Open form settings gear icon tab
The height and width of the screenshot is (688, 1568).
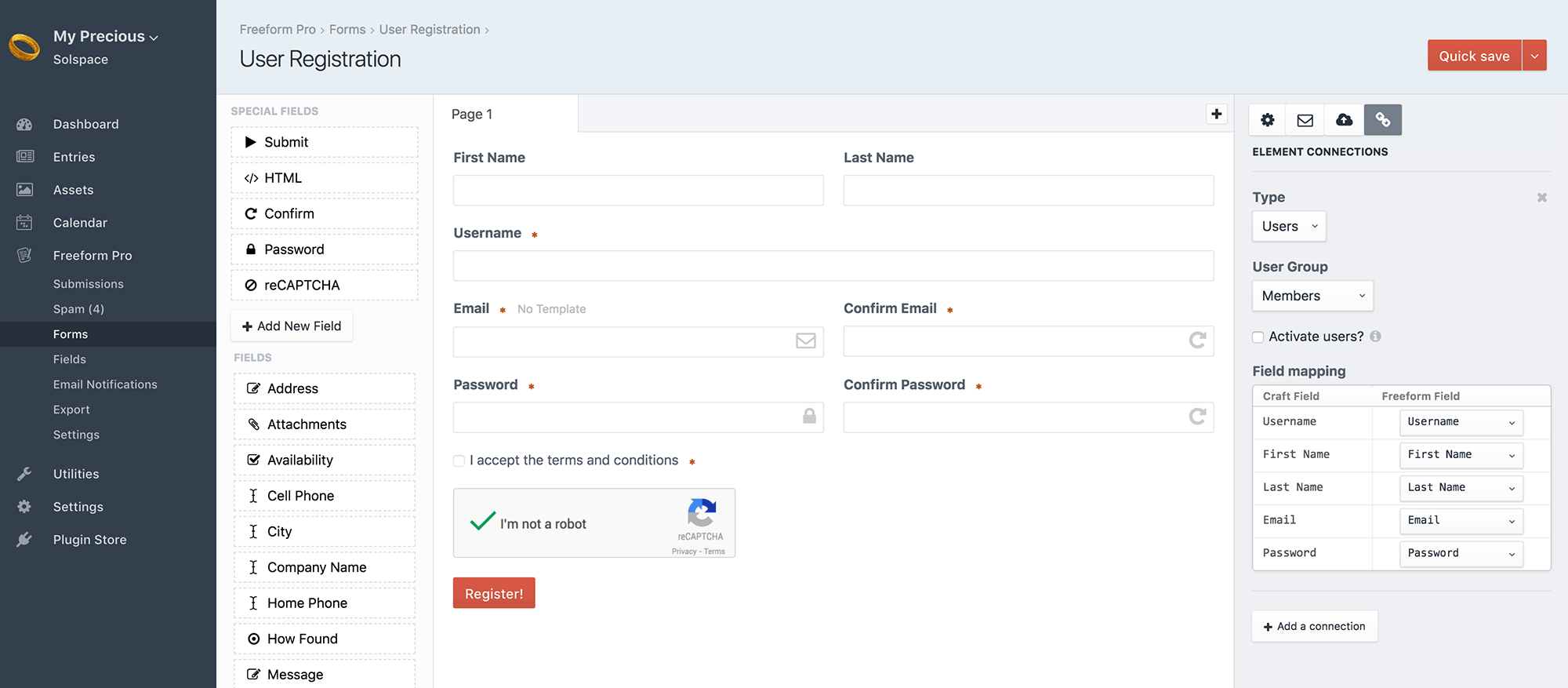click(x=1267, y=120)
